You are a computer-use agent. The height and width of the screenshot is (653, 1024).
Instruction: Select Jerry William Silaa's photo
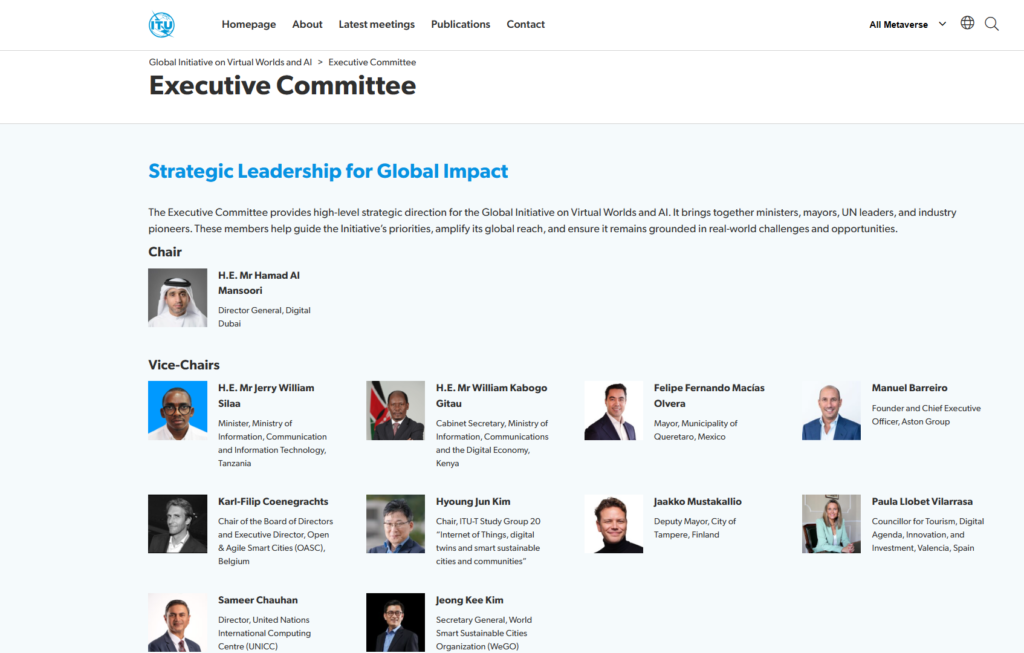click(x=178, y=410)
